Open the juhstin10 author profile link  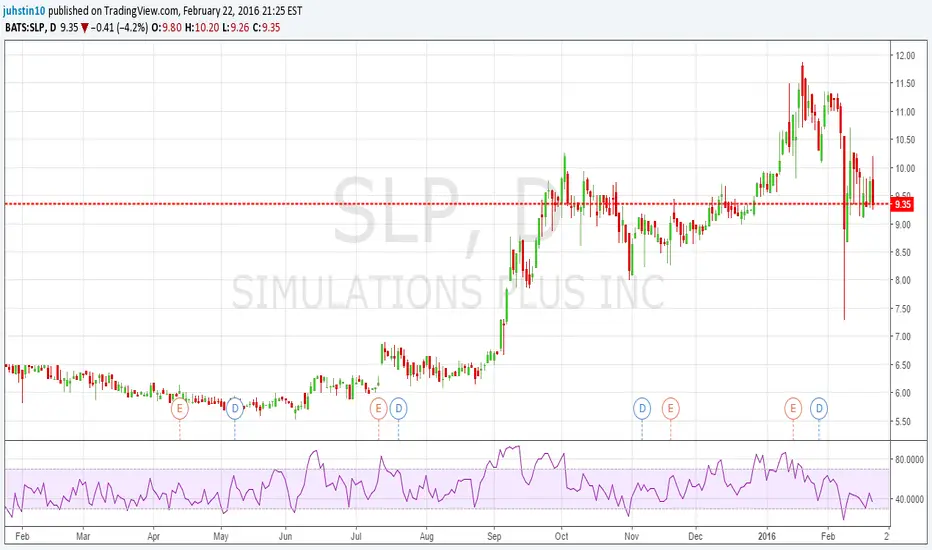point(24,11)
